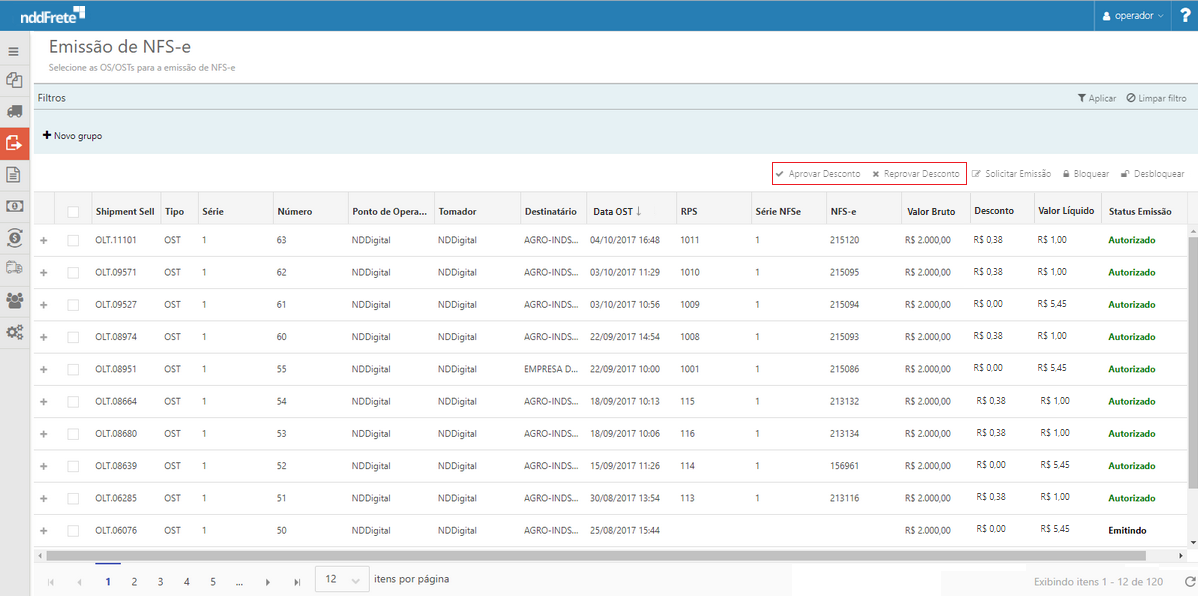Select the checkbox for OLT.11101 row
Screen dimensions: 1198x608
click(x=73, y=241)
